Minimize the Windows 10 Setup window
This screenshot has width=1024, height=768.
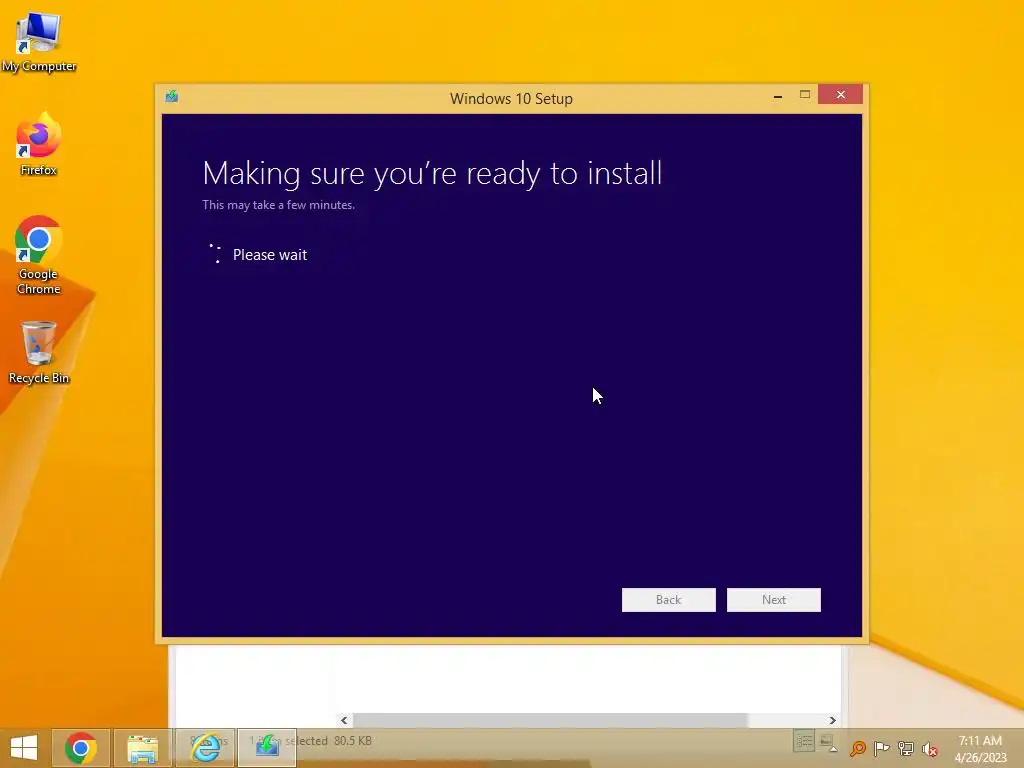(x=778, y=96)
